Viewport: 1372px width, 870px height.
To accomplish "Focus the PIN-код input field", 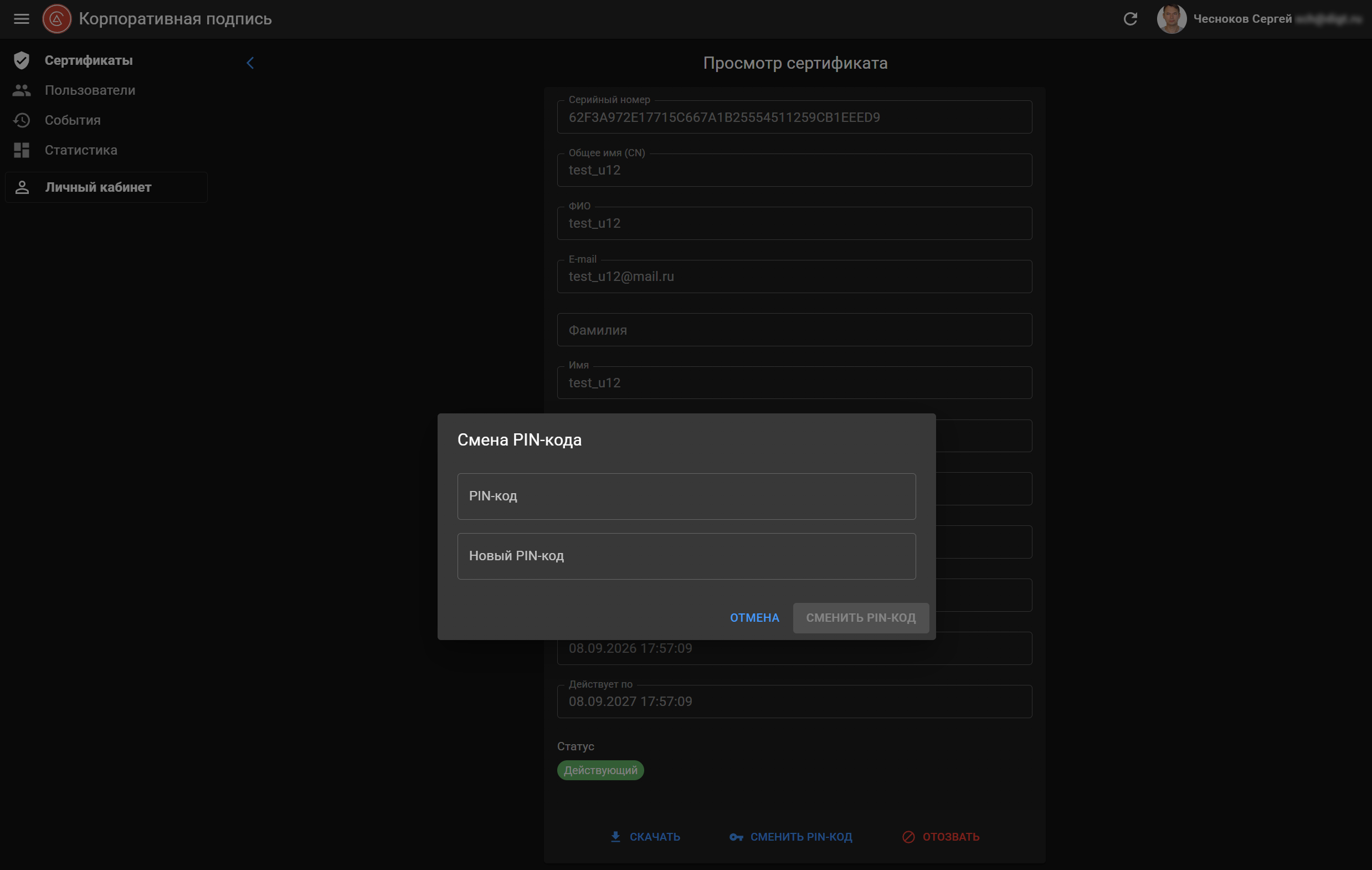I will pos(686,496).
